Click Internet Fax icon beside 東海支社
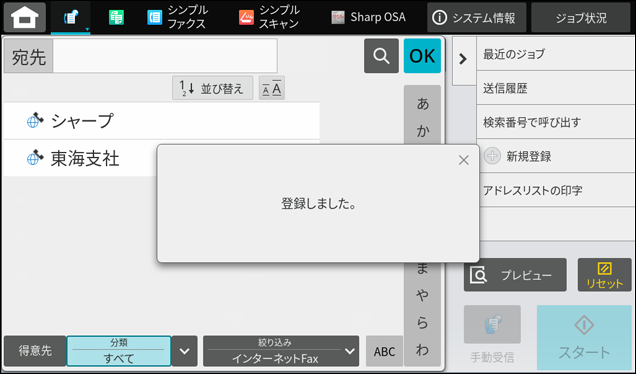Viewport: 636px width, 374px height. click(x=35, y=158)
